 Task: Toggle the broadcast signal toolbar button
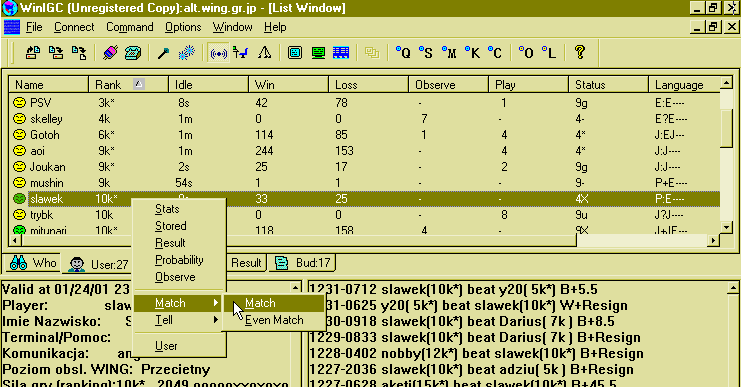(x=218, y=52)
